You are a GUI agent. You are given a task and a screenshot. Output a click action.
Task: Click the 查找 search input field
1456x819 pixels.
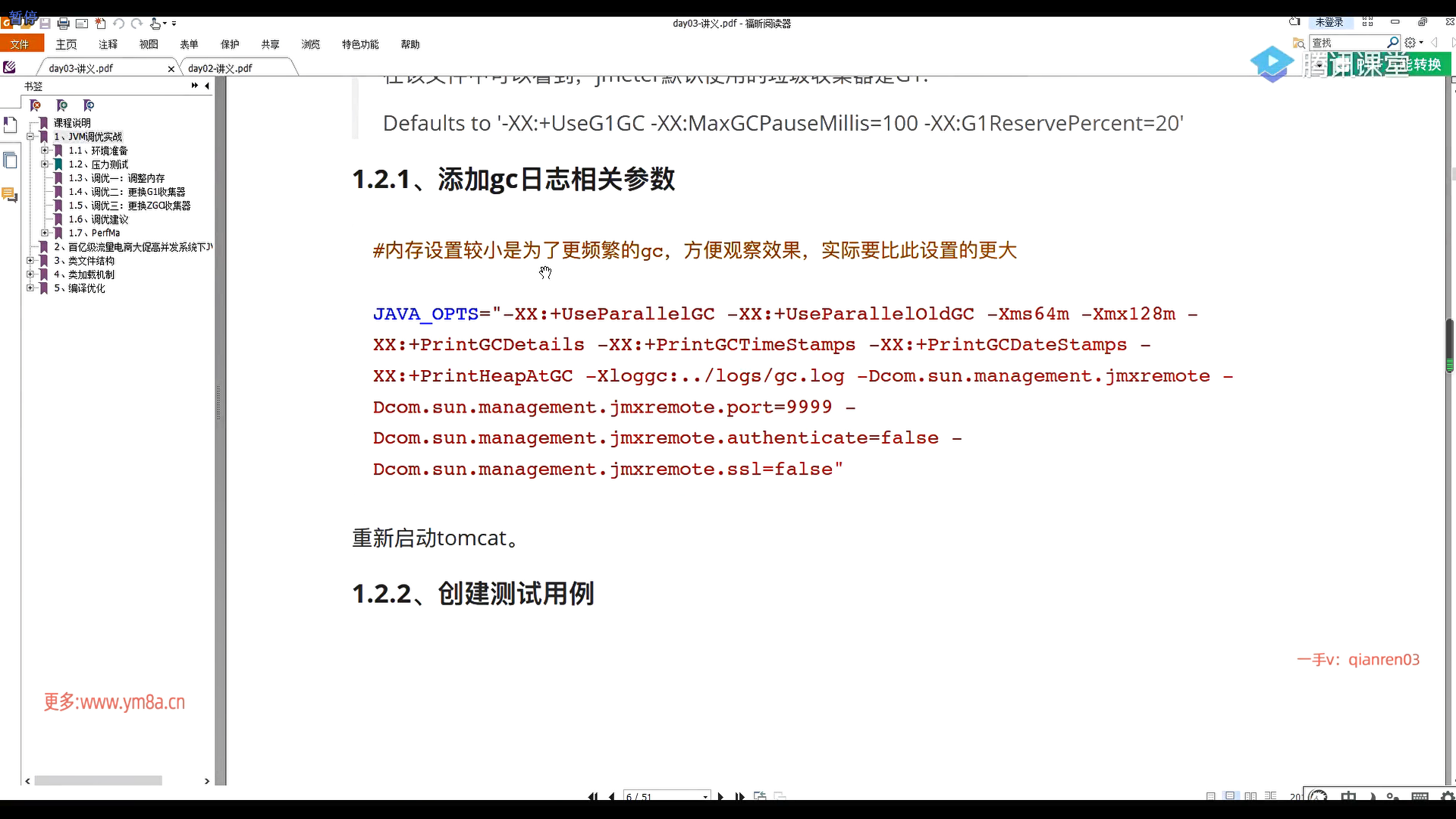(x=1350, y=43)
